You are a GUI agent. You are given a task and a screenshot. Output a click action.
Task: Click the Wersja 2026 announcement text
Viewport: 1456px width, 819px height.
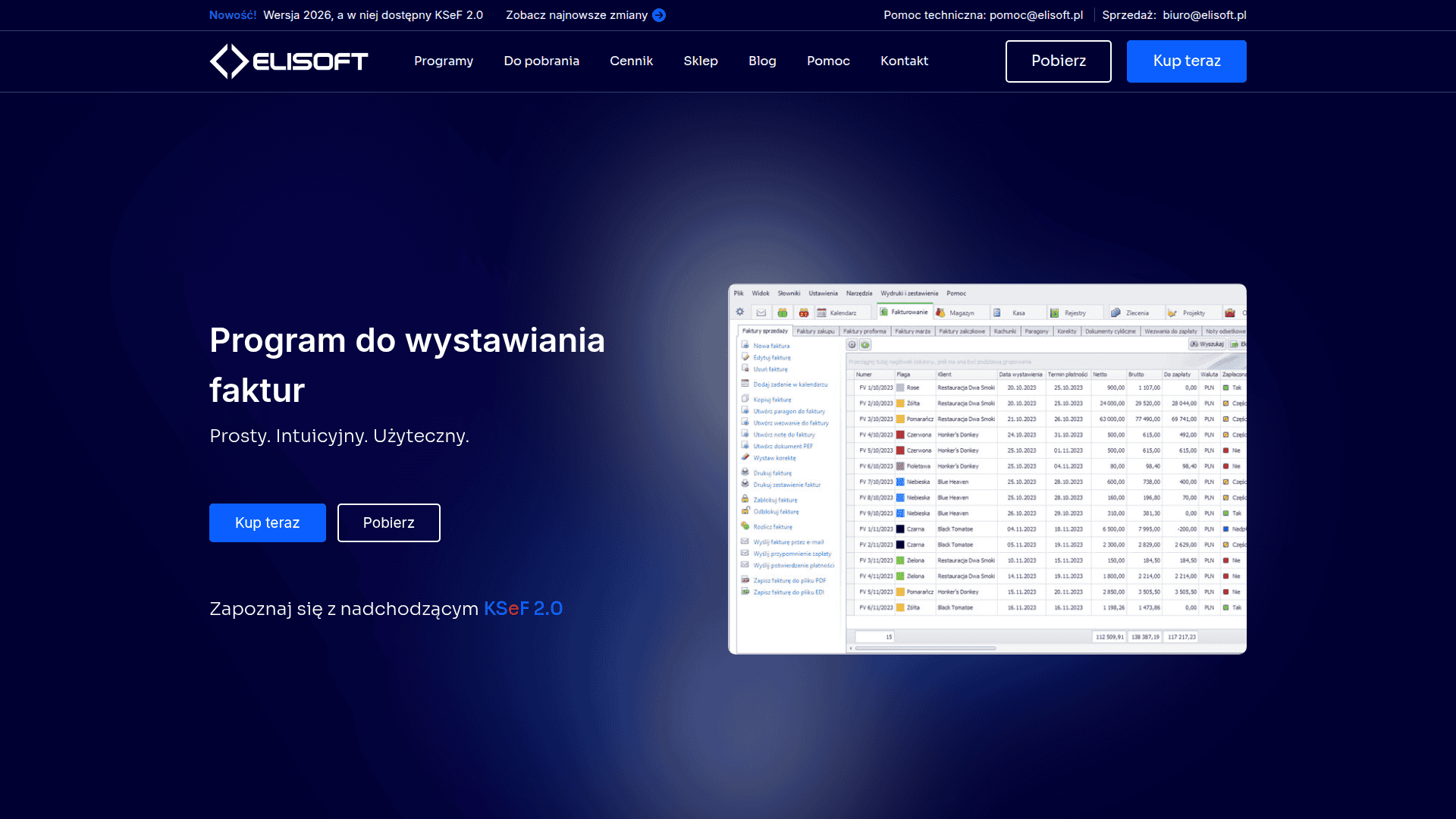(373, 15)
